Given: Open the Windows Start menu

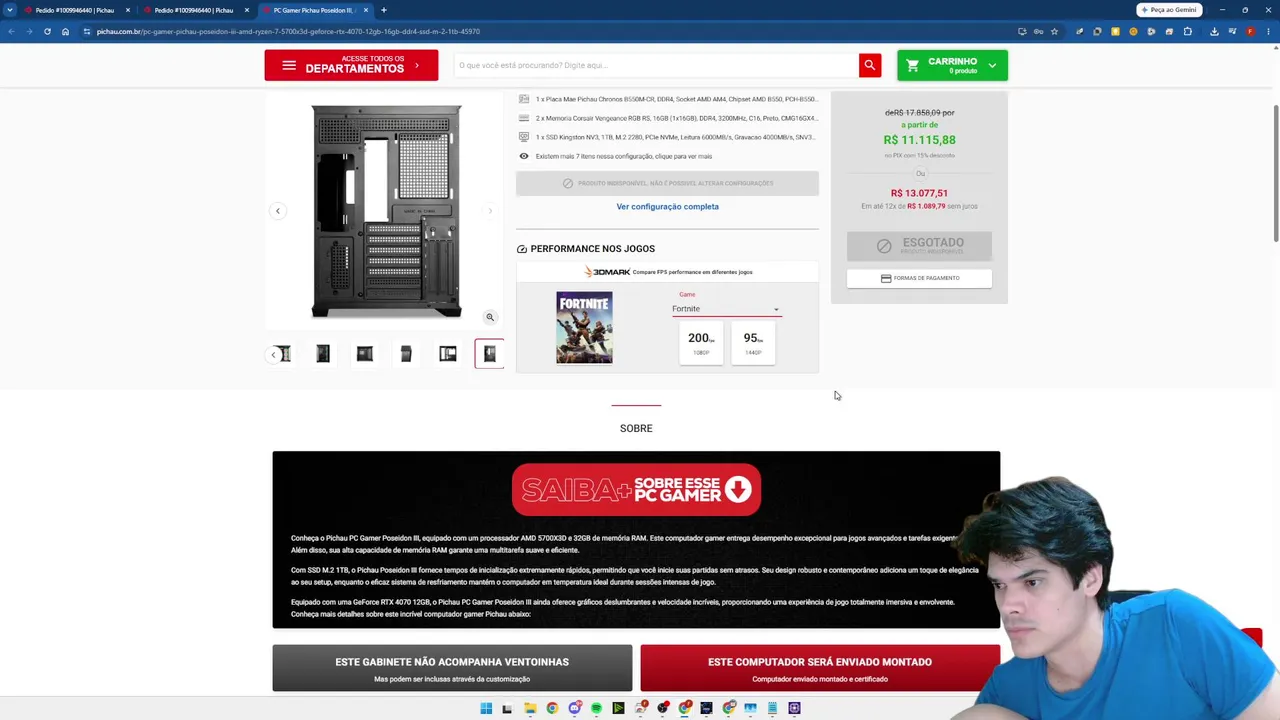Looking at the screenshot, I should (x=486, y=708).
